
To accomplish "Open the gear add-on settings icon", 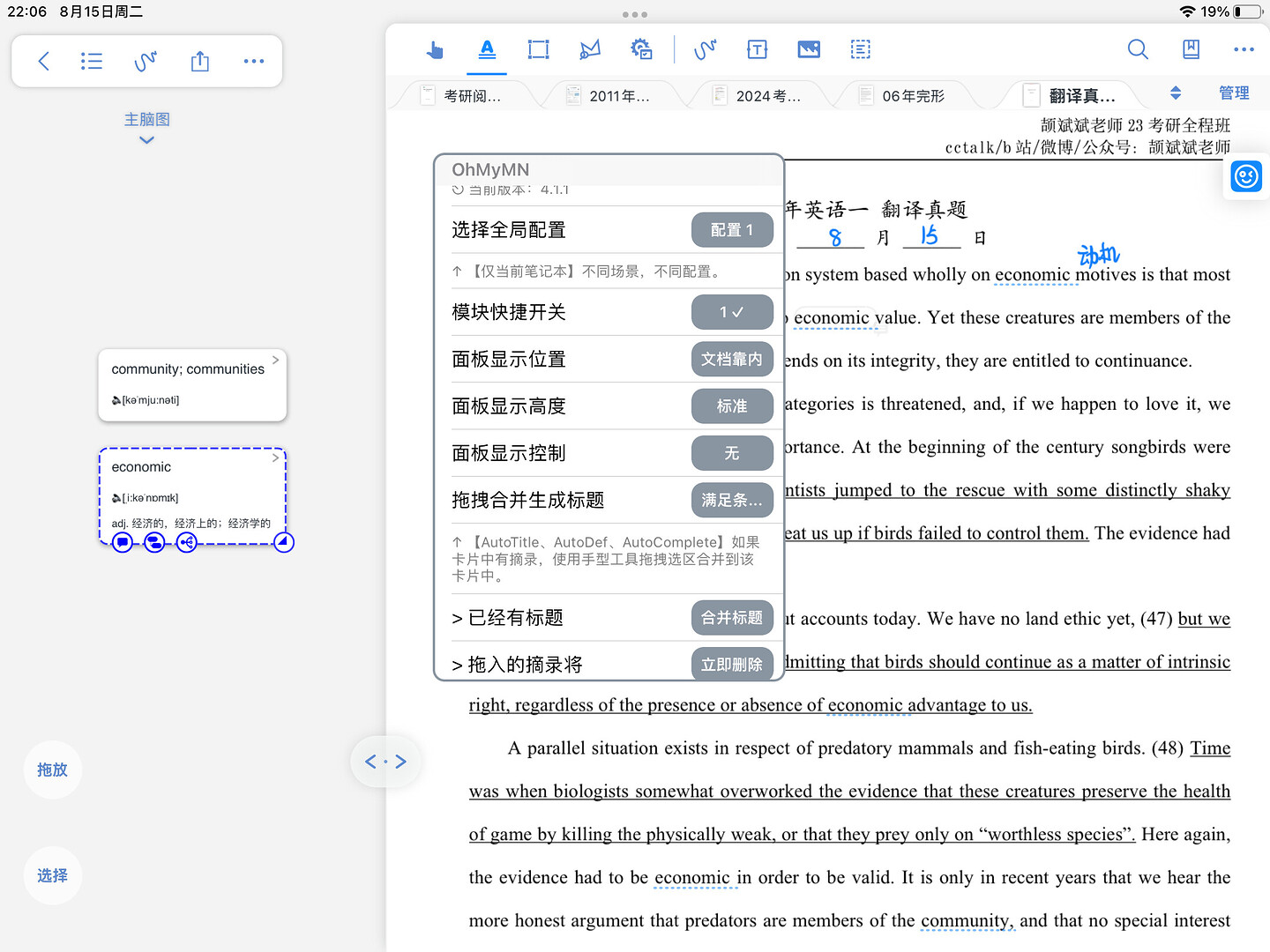I will (641, 49).
